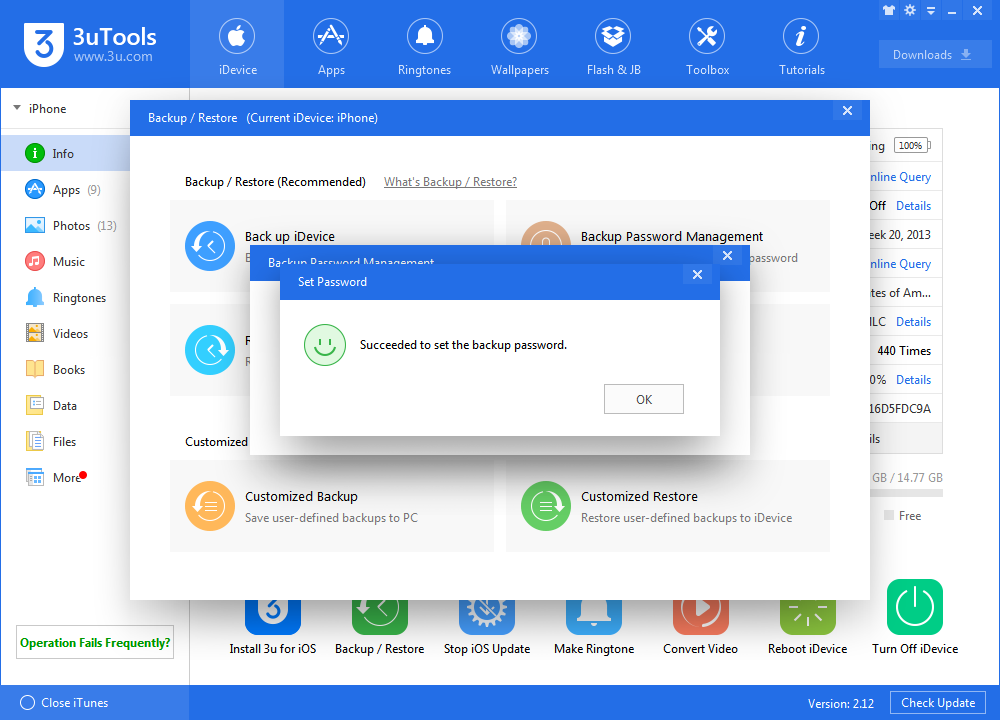Click Details link next to Off

(913, 205)
